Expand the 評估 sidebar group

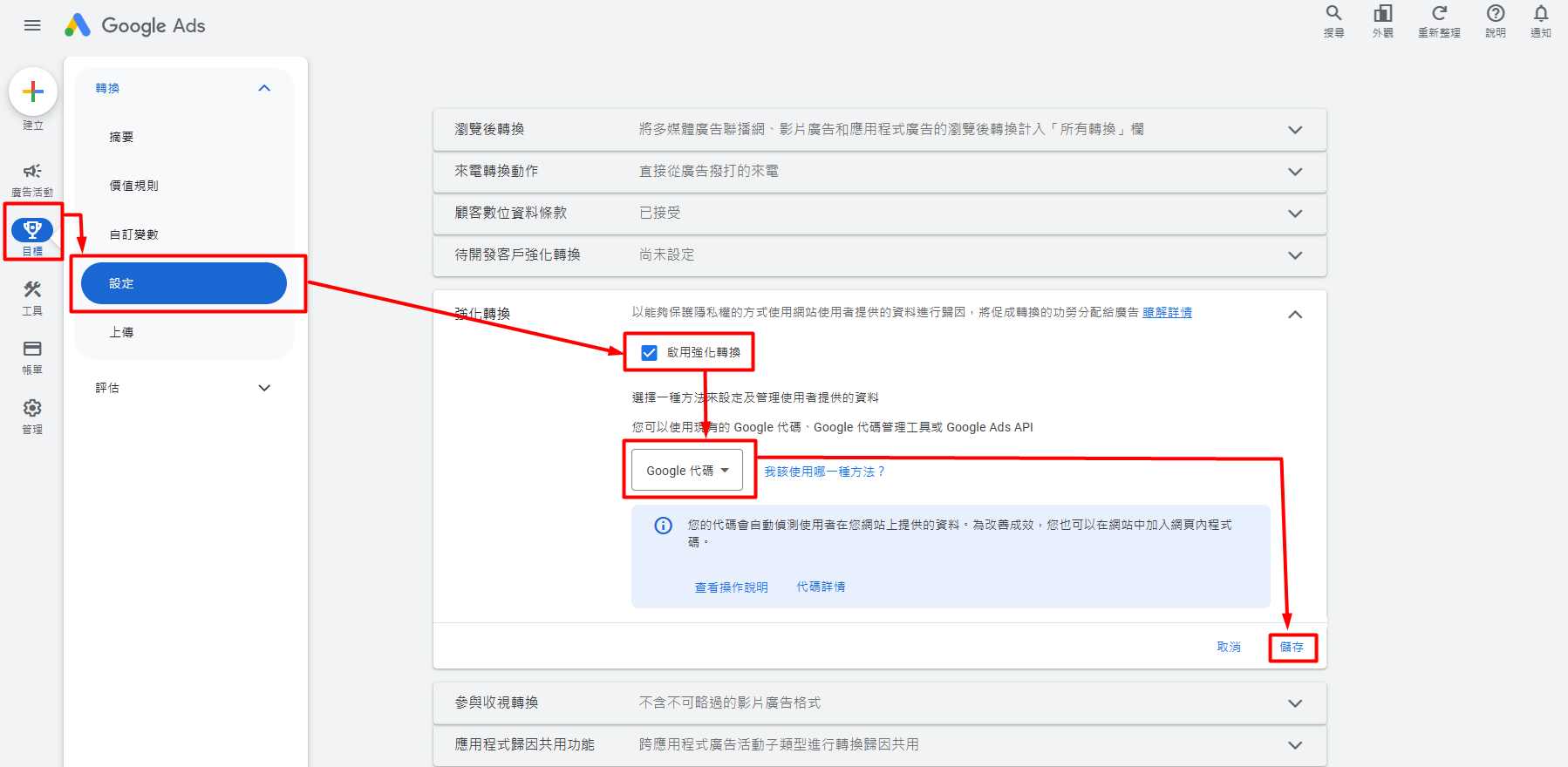[264, 388]
